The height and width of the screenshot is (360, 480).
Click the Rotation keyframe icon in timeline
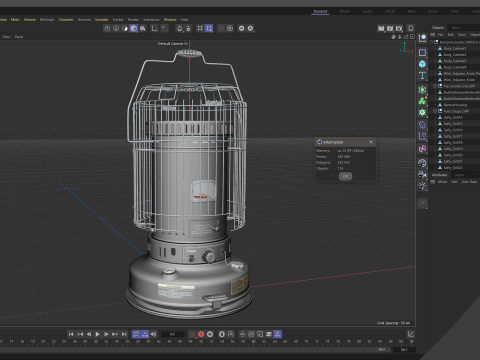pyautogui.click(x=251, y=334)
